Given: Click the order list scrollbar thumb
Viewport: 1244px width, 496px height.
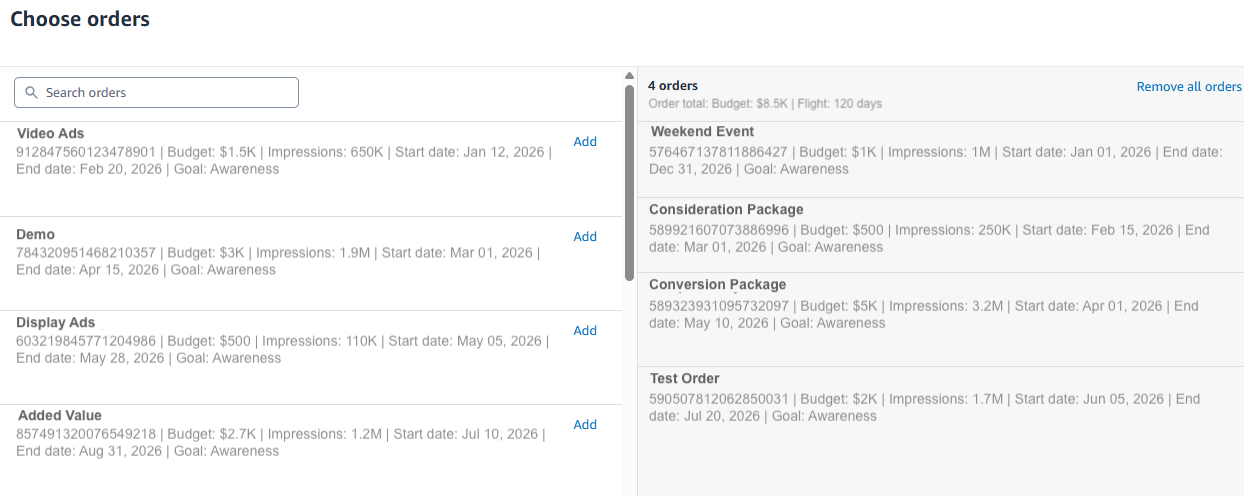Looking at the screenshot, I should click(629, 180).
